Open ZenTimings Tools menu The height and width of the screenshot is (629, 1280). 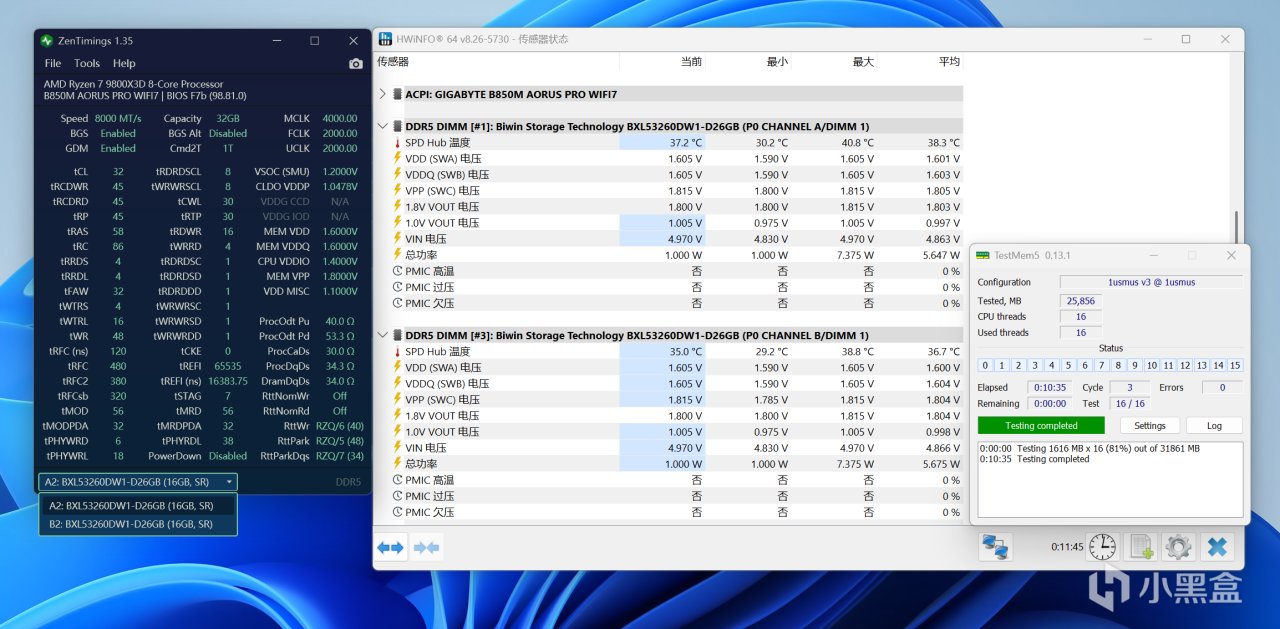[87, 63]
